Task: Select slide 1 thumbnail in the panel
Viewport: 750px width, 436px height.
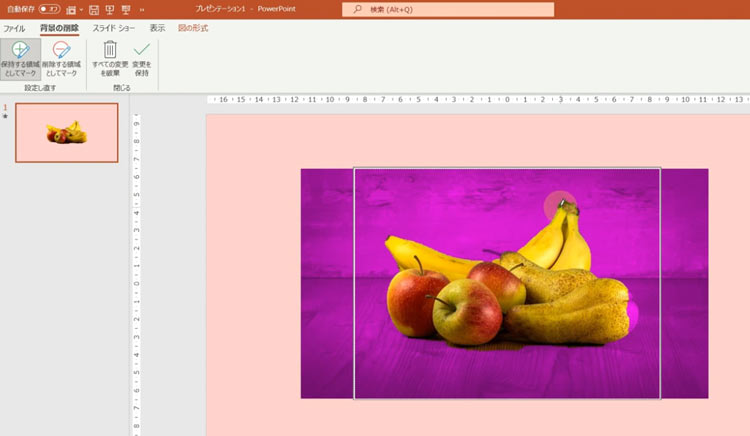Action: [x=66, y=132]
